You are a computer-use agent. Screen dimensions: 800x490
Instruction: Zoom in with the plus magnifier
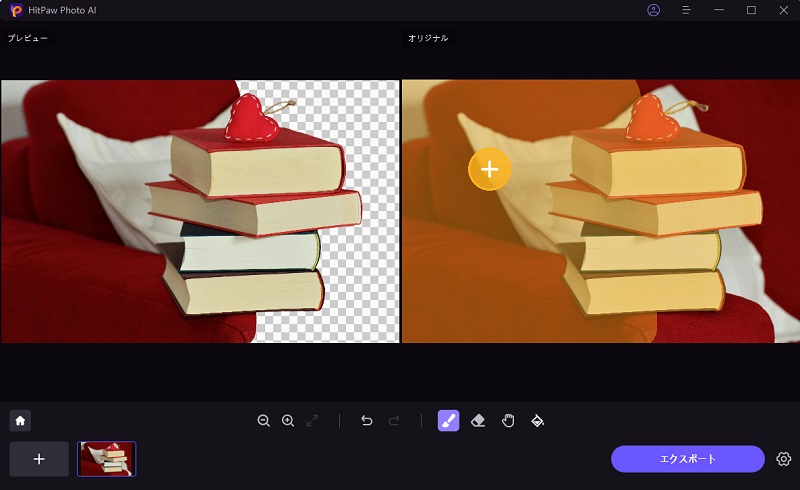288,421
